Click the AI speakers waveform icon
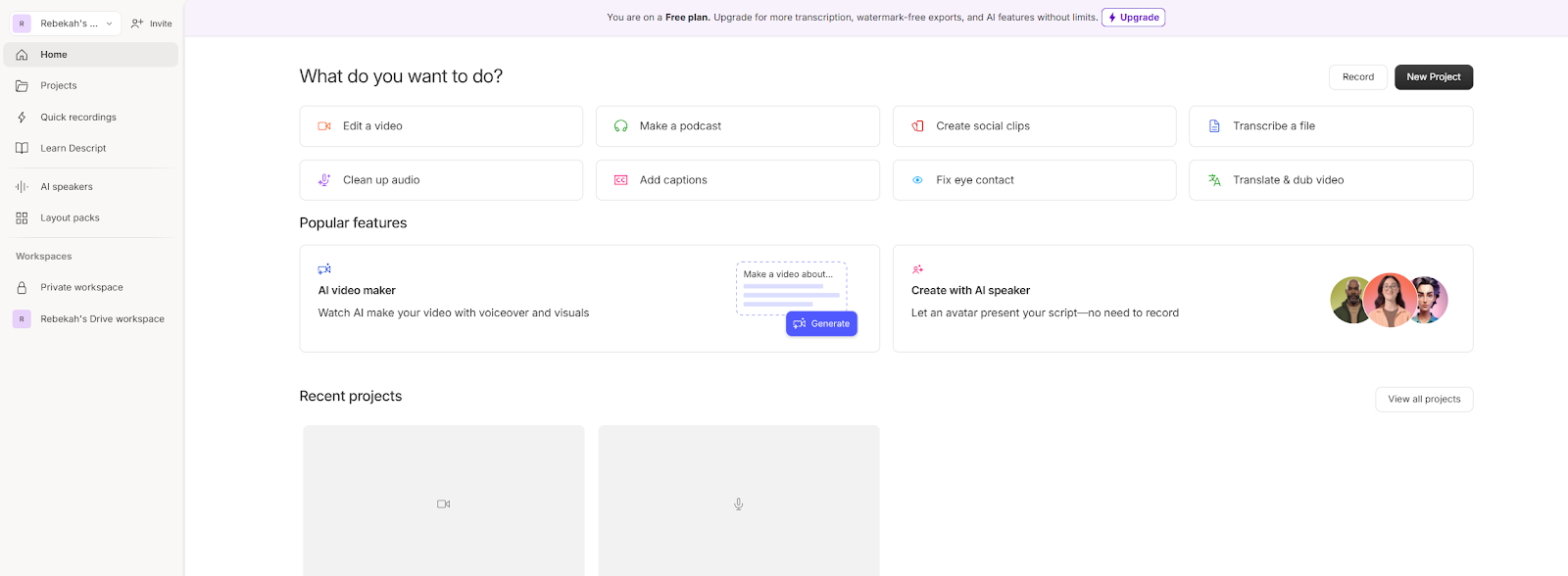This screenshot has width=1568, height=576. 22,187
